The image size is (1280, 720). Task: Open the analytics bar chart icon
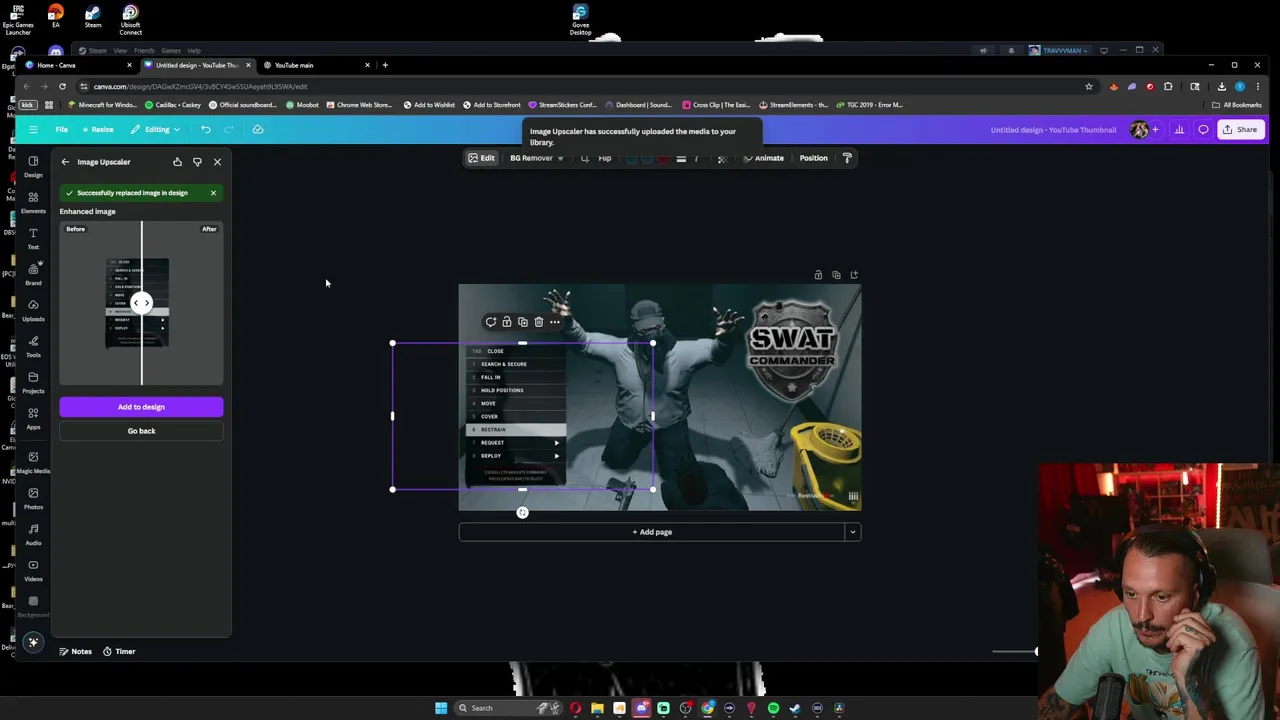(x=1179, y=129)
